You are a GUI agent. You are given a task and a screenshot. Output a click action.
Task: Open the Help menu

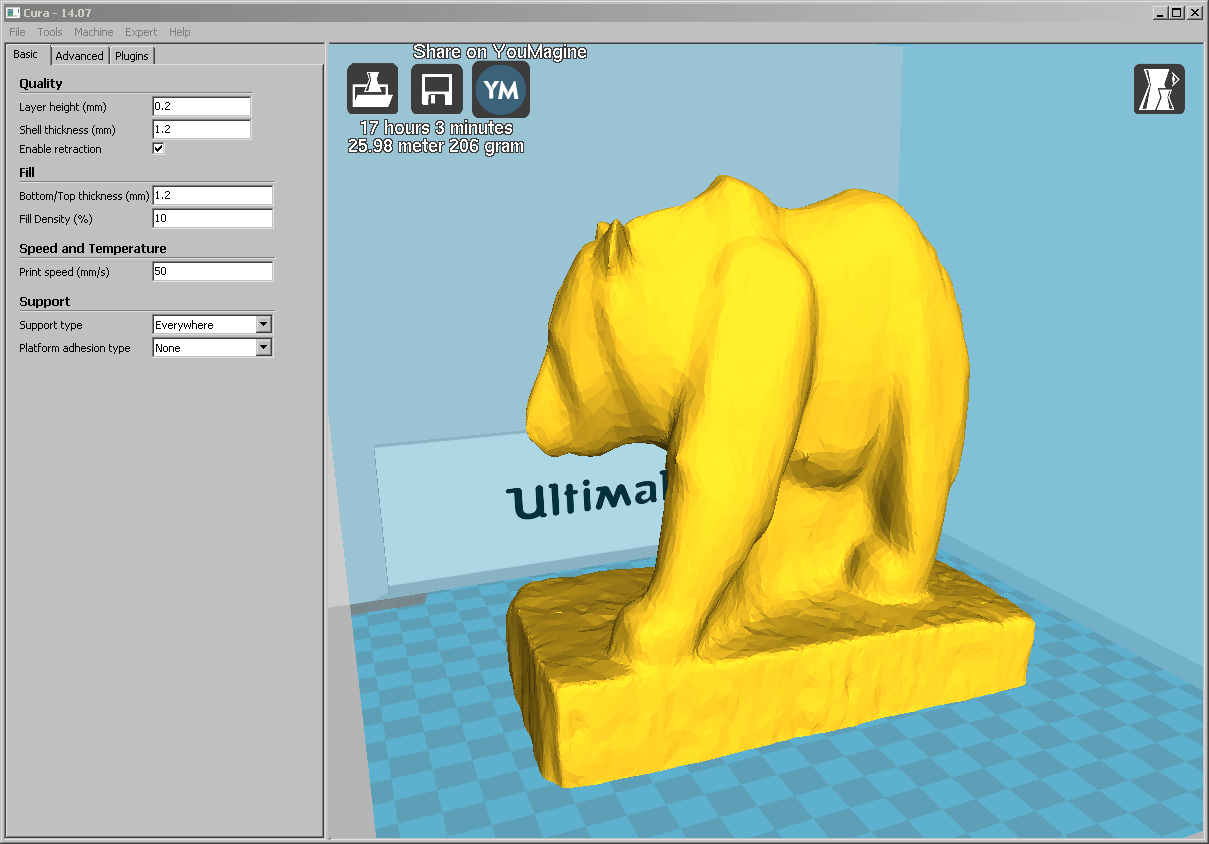[x=179, y=32]
